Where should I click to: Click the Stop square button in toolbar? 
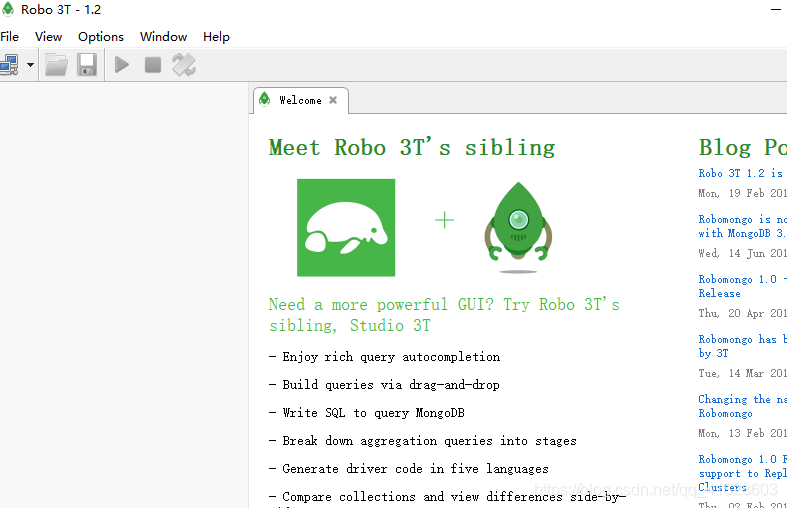click(x=153, y=65)
